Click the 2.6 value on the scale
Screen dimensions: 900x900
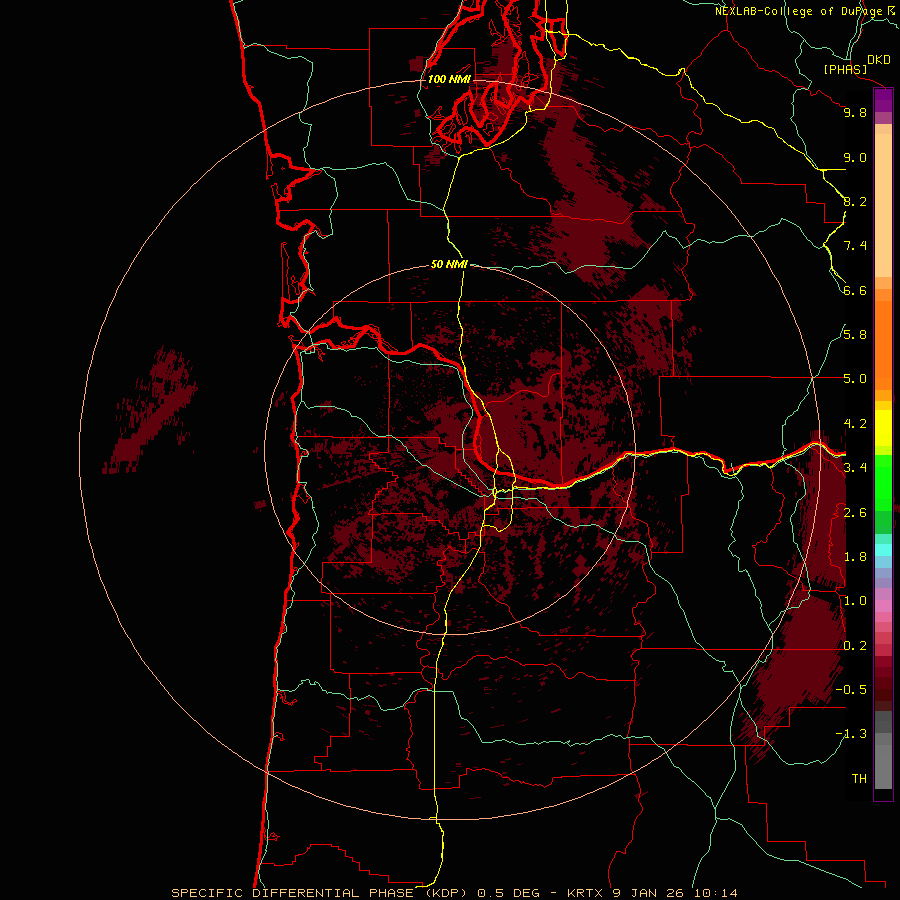tap(855, 513)
